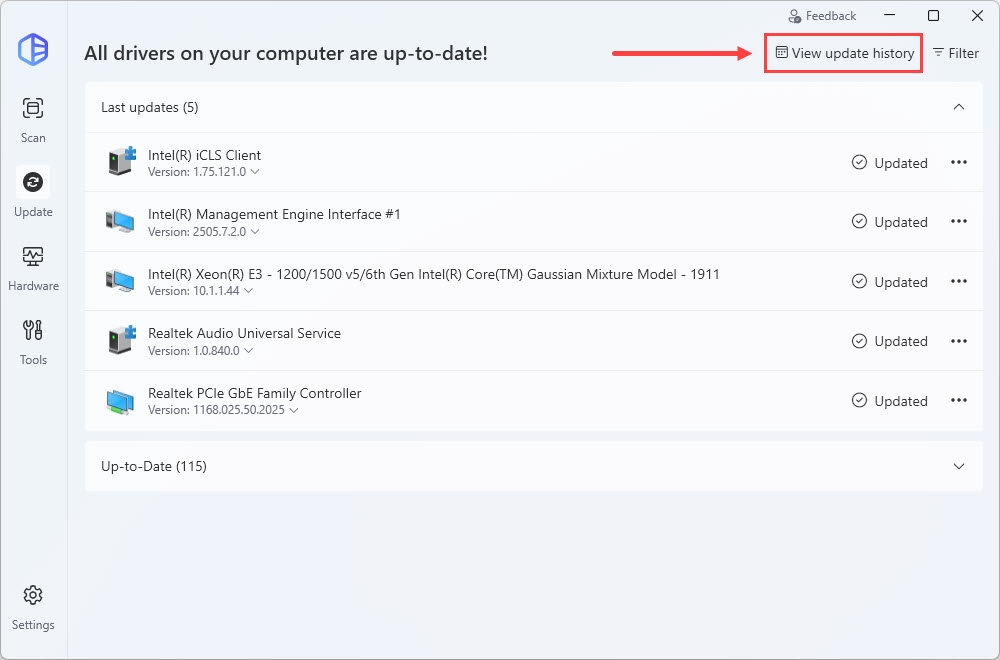This screenshot has height=660, width=1000.
Task: Open more options for Realtek Audio Universal Service
Action: pos(958,341)
